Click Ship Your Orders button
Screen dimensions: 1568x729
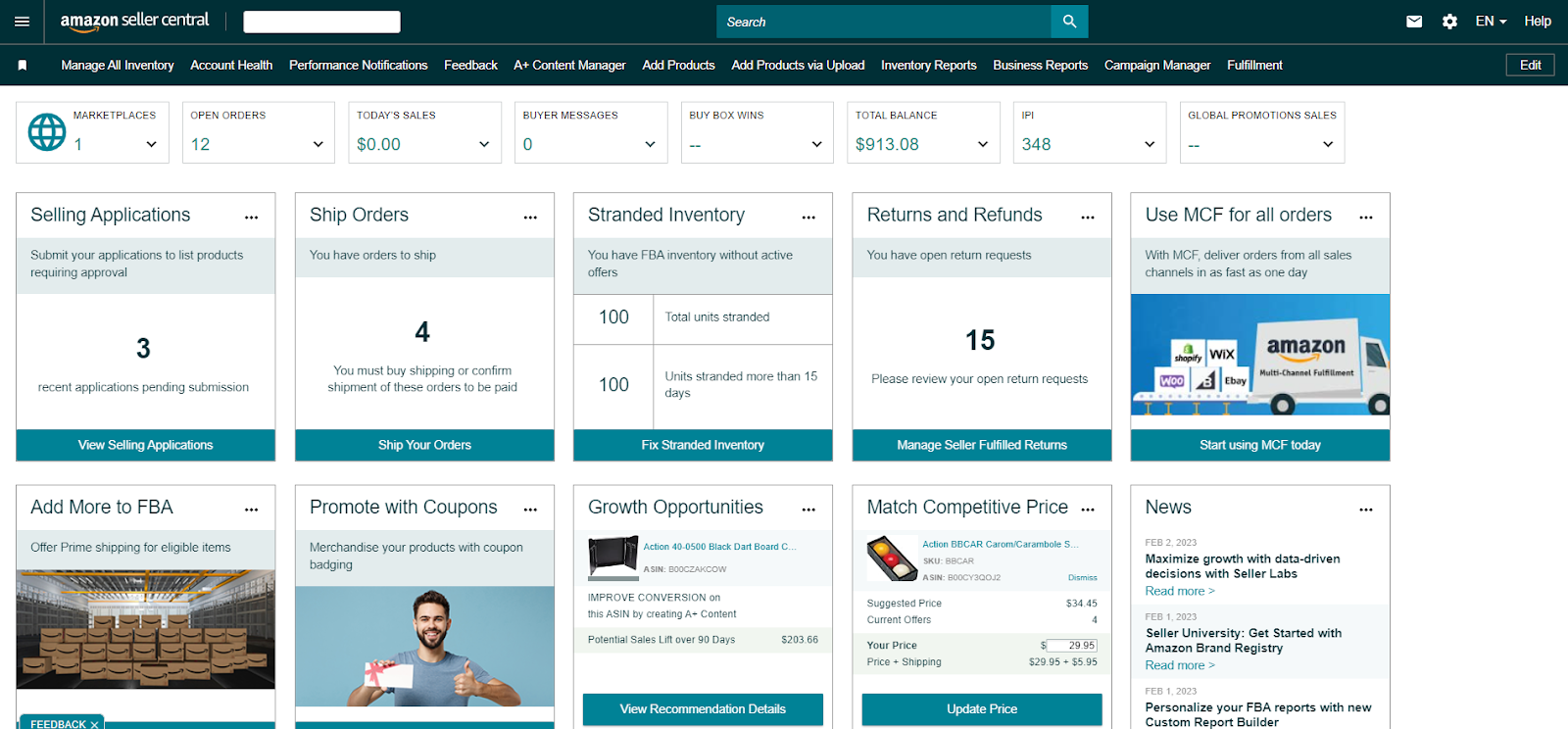click(424, 445)
